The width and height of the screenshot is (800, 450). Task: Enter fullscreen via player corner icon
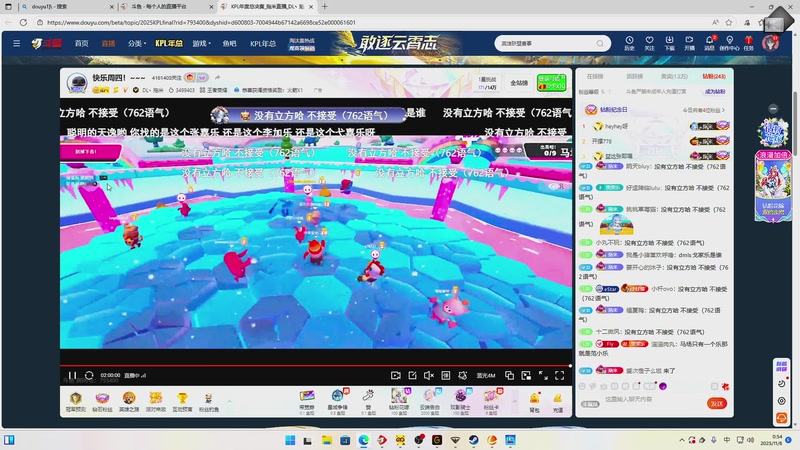click(560, 376)
